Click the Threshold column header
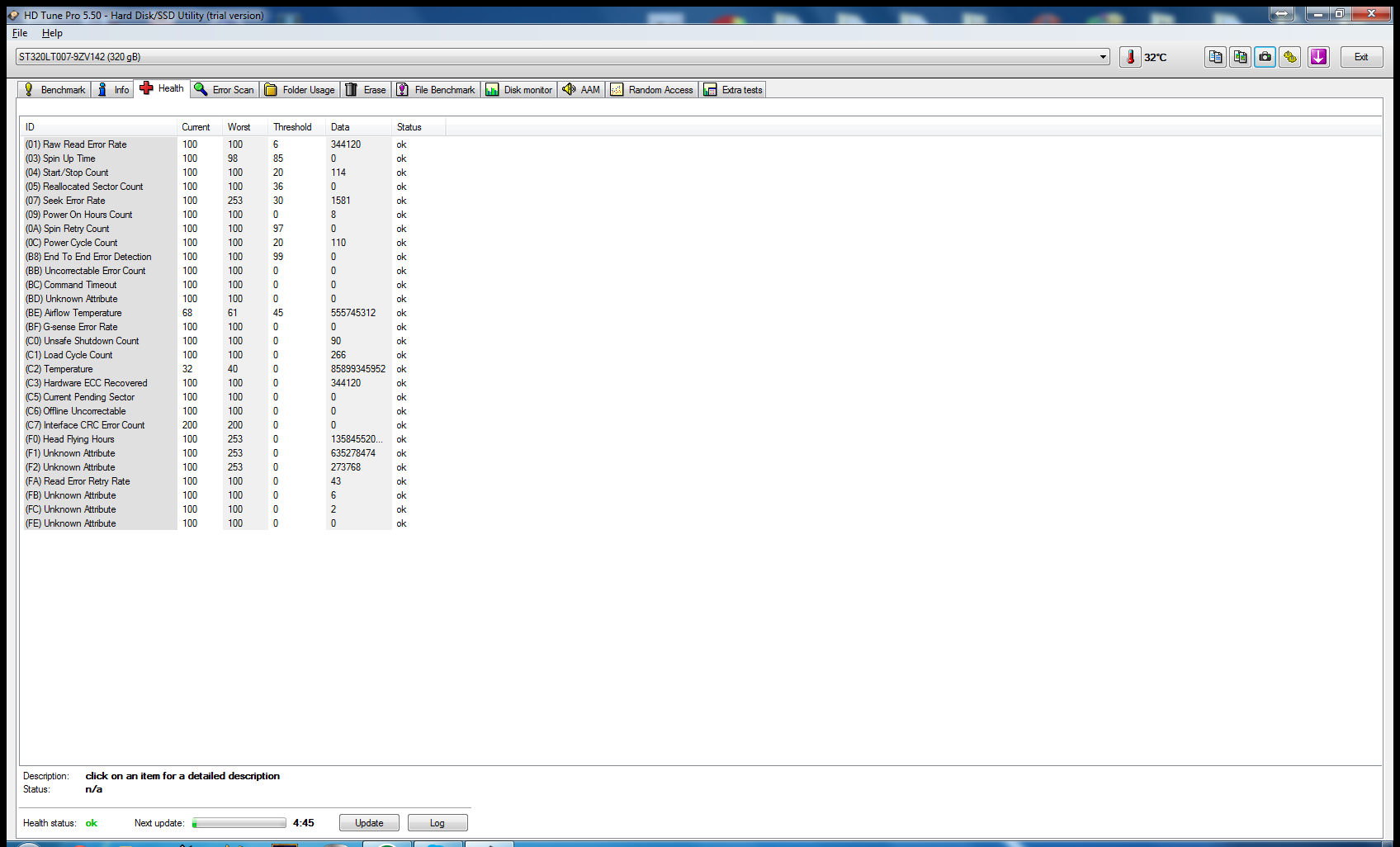This screenshot has width=1400, height=847. click(297, 127)
